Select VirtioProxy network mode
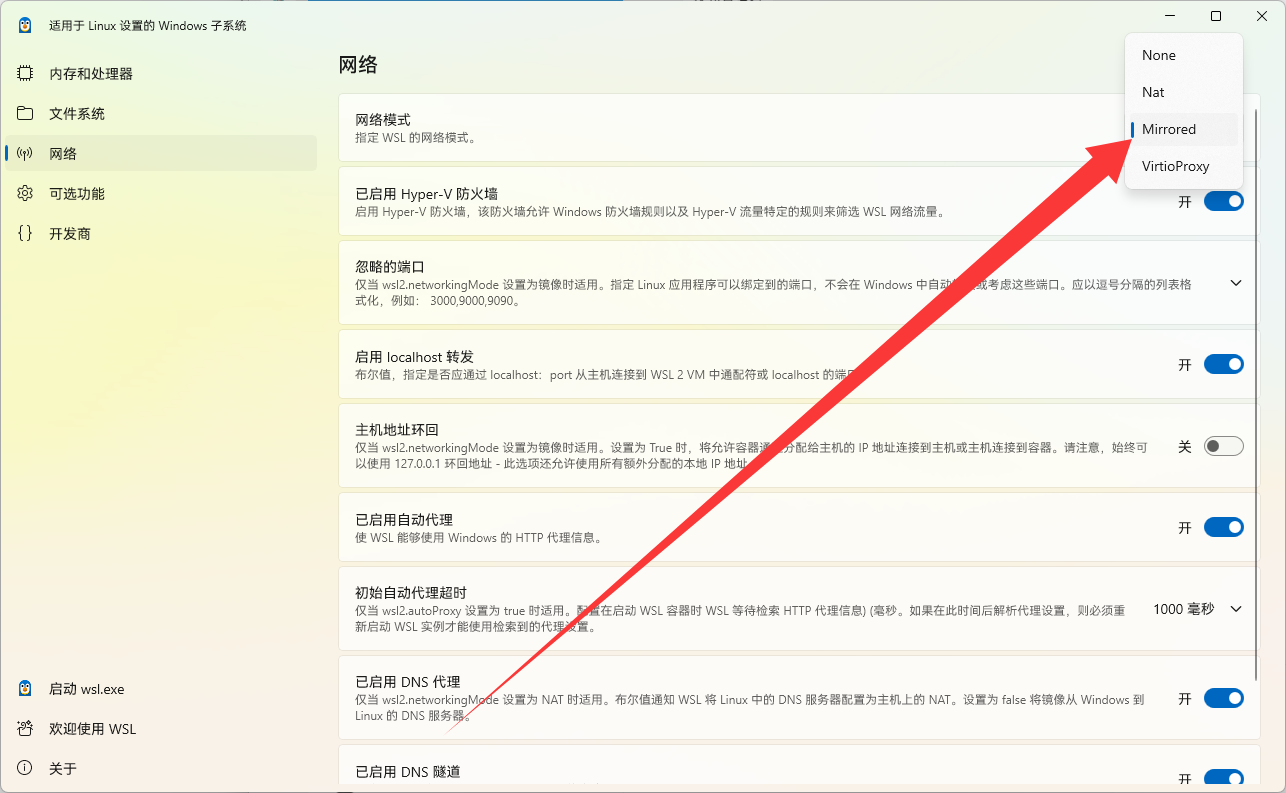Screen dimensions: 1286x793 point(1176,166)
